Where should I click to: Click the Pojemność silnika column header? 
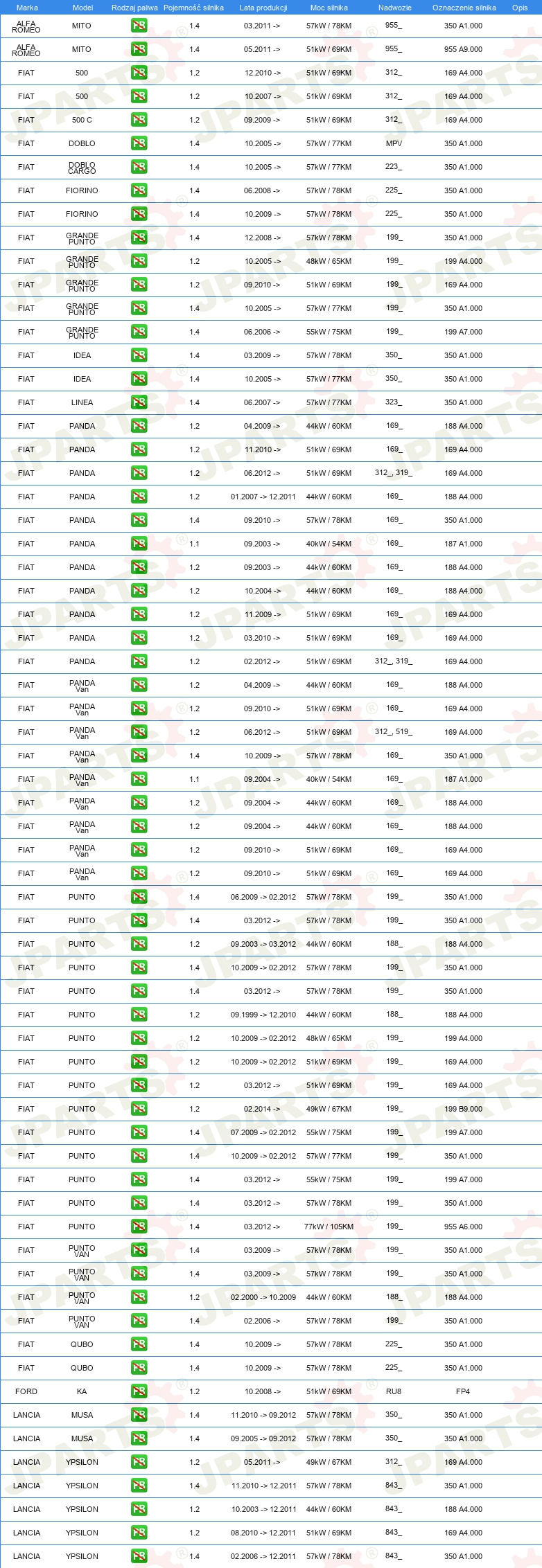(x=193, y=8)
